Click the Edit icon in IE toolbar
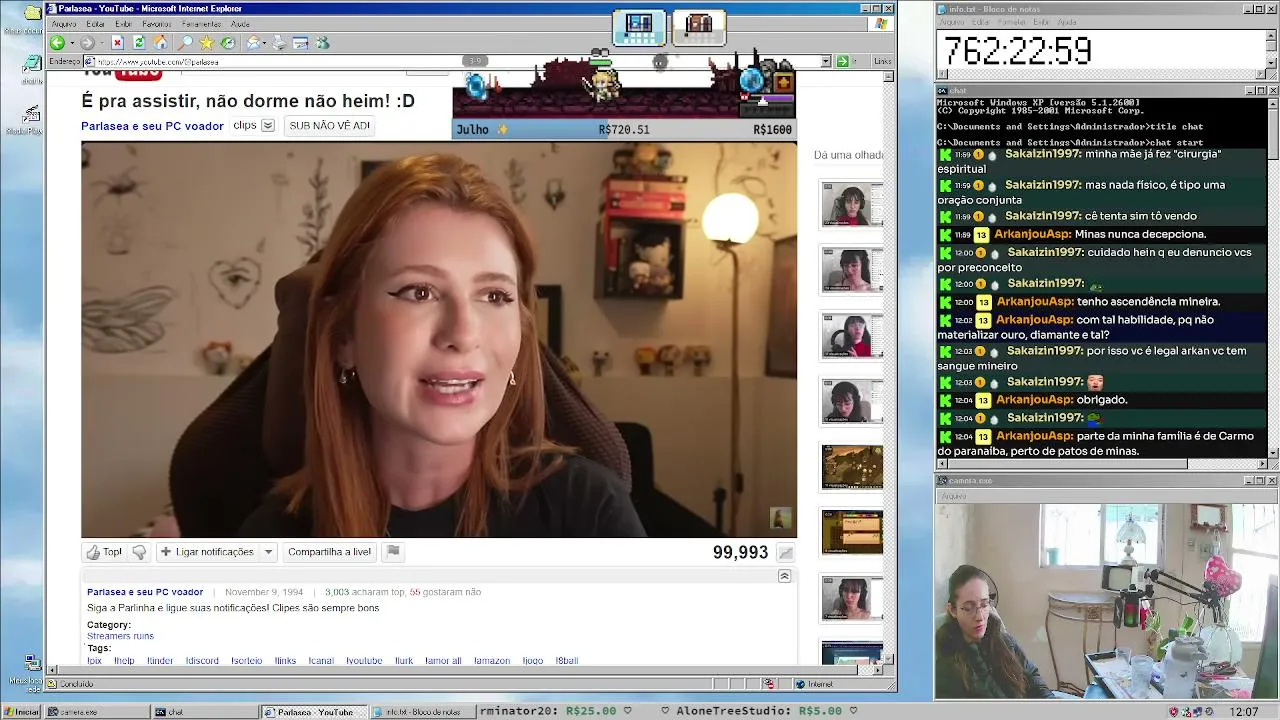Screen dimensions: 1280x720 (x=300, y=43)
